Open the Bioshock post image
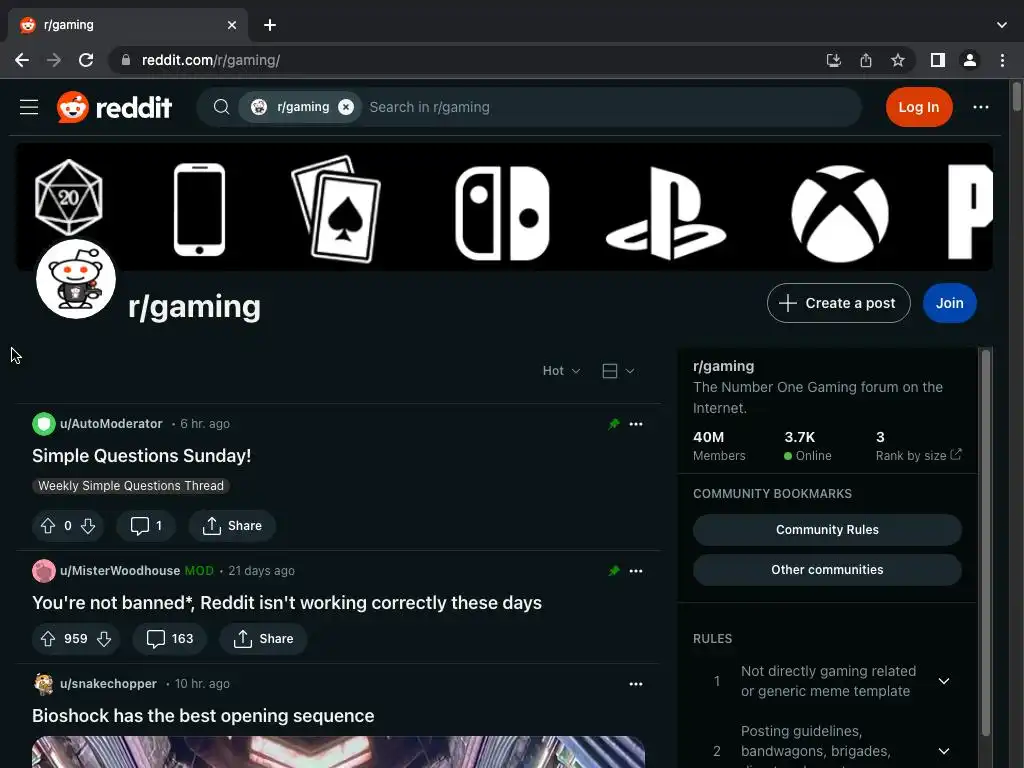Viewport: 1024px width, 768px height. pos(338,752)
